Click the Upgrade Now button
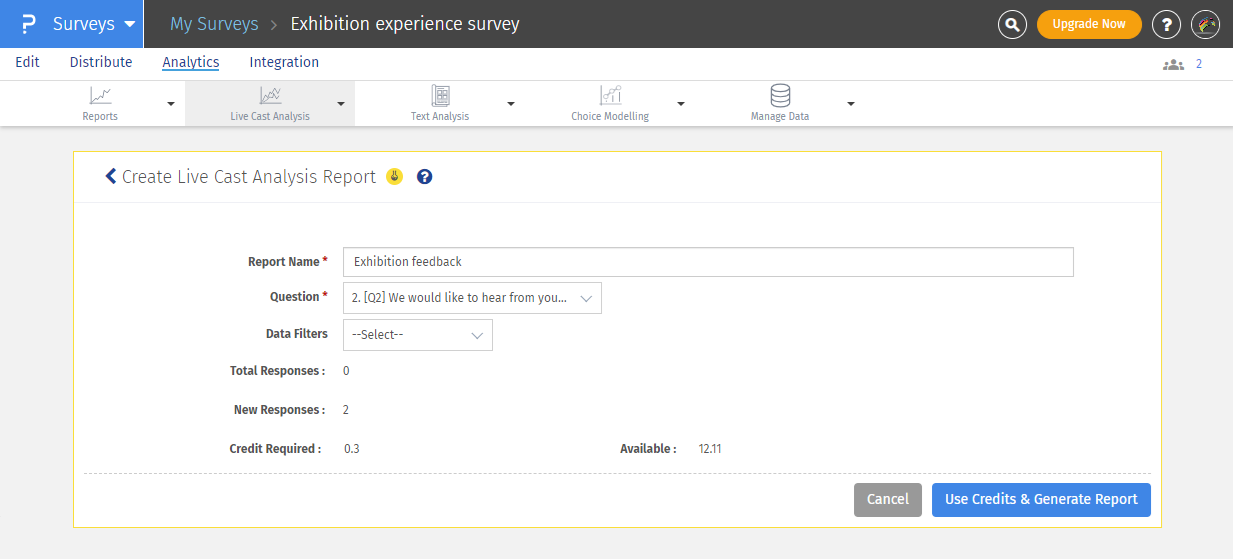This screenshot has height=559, width=1233. click(x=1089, y=24)
